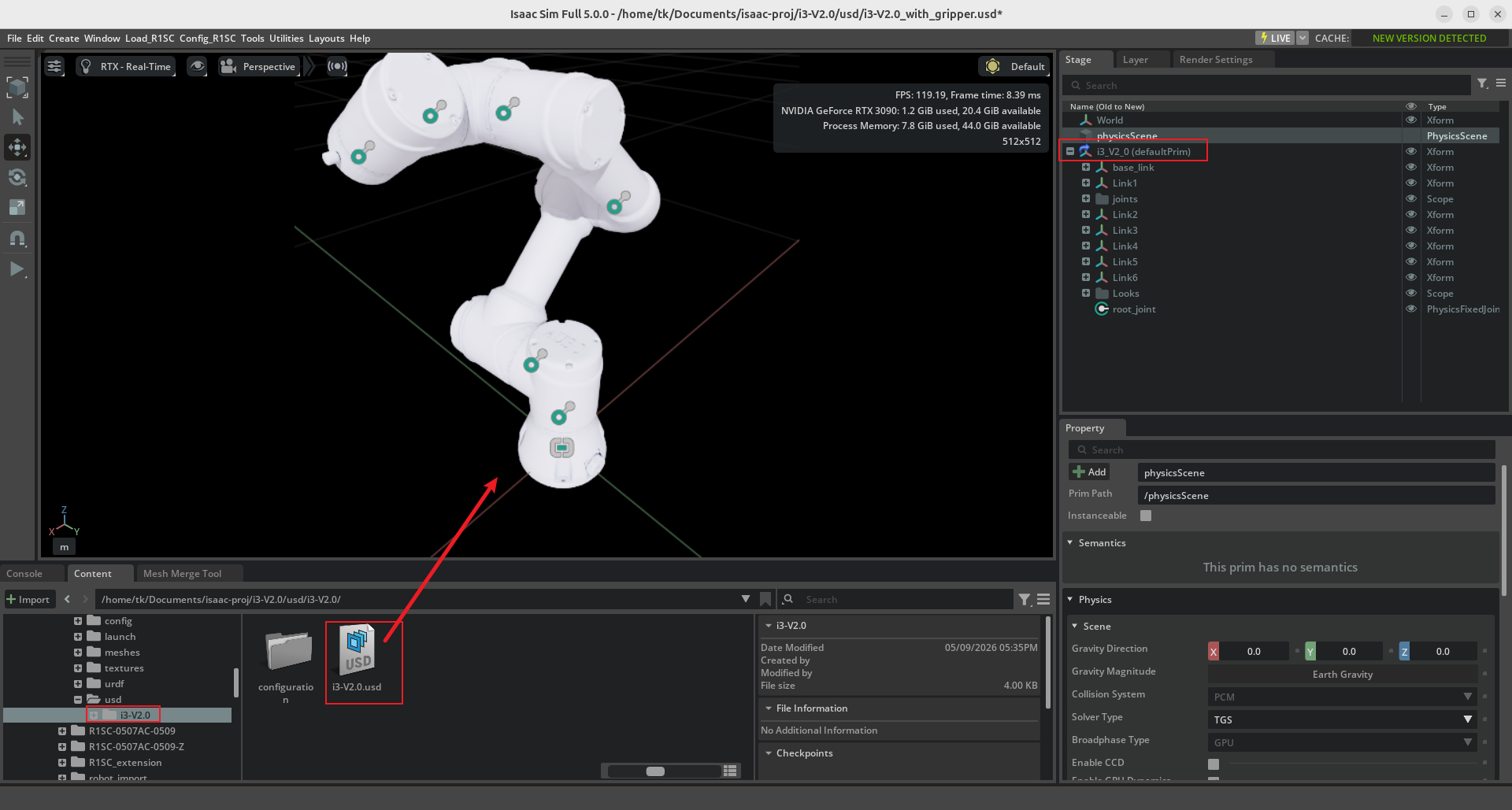Viewport: 1512px width, 810px height.
Task: Select the Move gizmo tool
Action: pyautogui.click(x=17, y=147)
